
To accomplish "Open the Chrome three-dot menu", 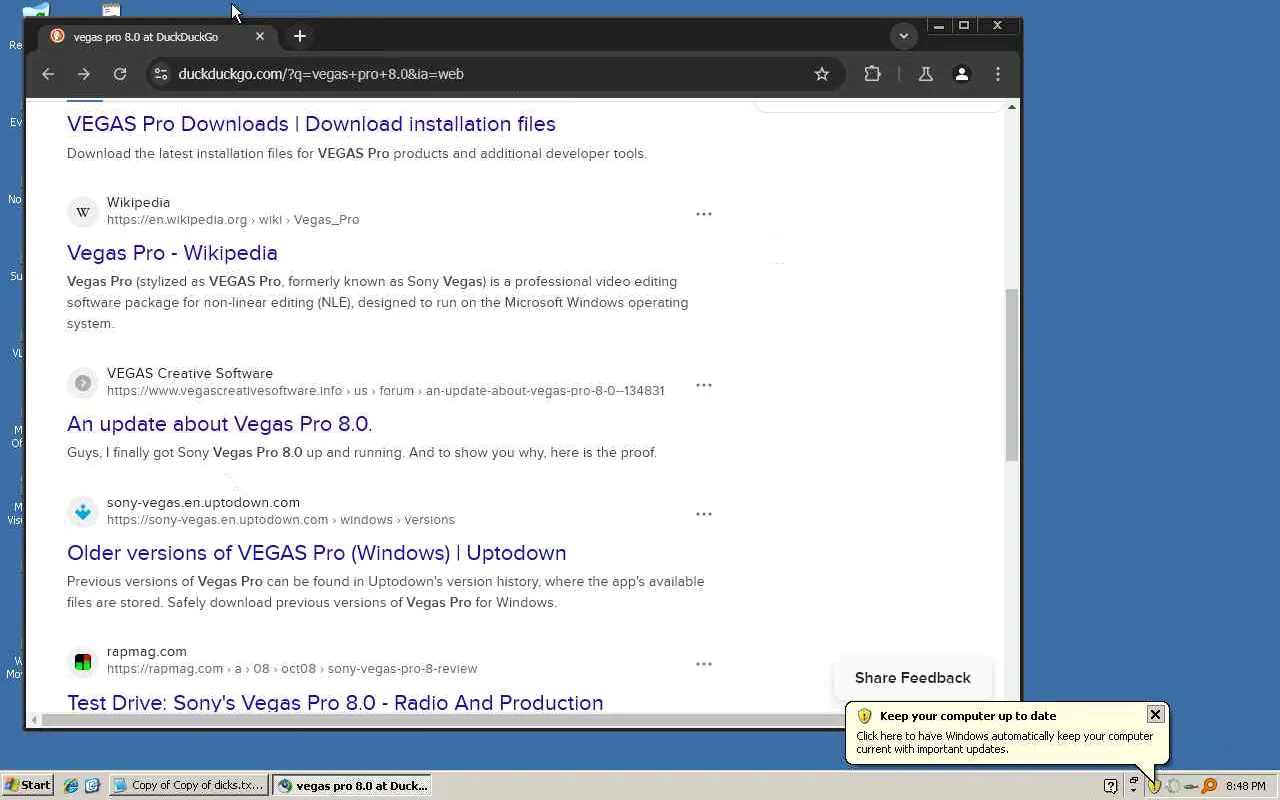I will pyautogui.click(x=998, y=74).
